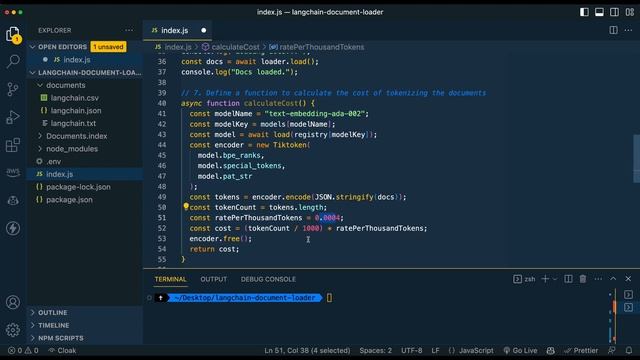Open the Source Control view

[x=13, y=89]
